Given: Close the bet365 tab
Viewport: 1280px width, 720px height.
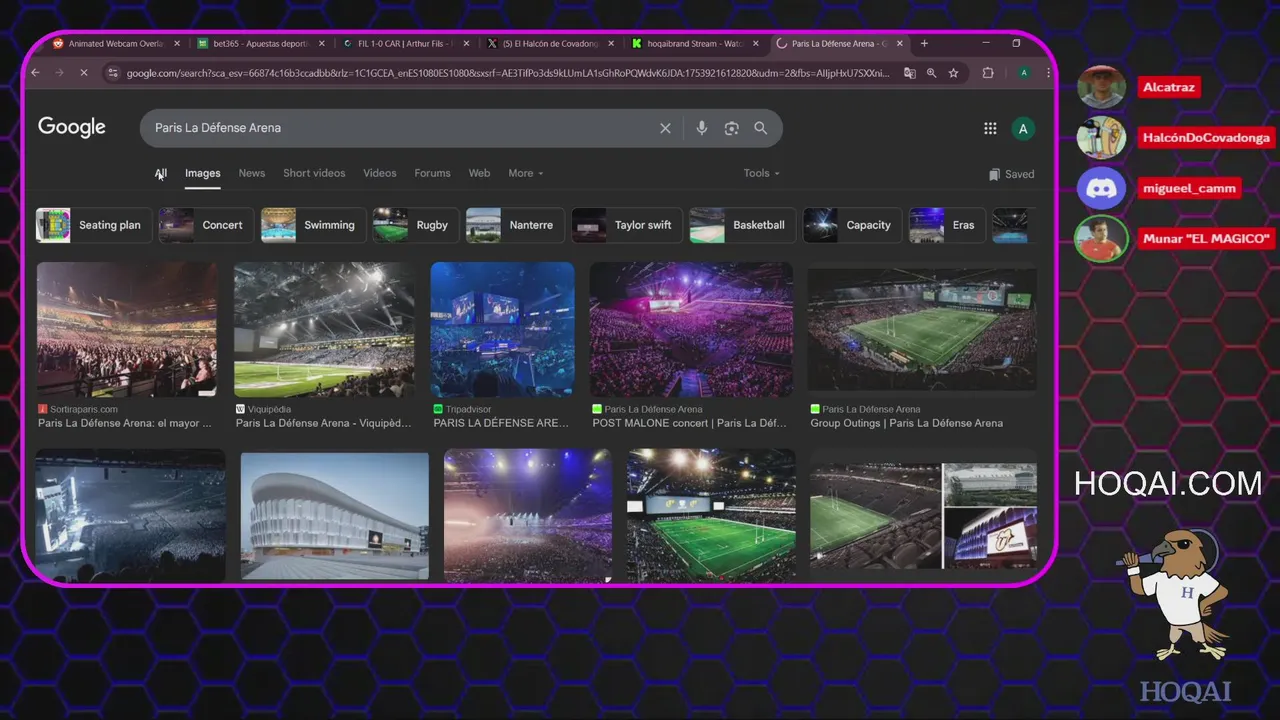Looking at the screenshot, I should 322,44.
